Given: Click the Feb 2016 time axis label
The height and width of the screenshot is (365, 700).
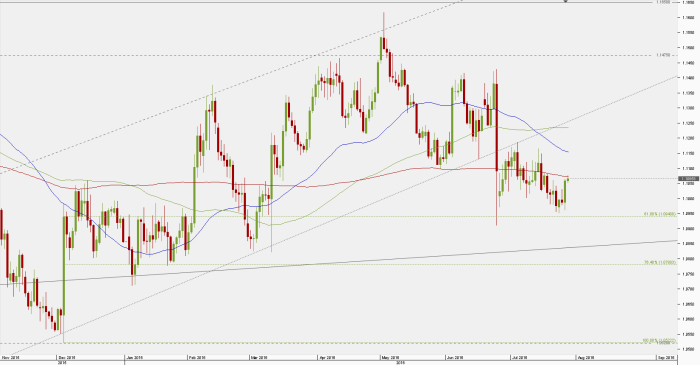Looking at the screenshot, I should coord(196,358).
